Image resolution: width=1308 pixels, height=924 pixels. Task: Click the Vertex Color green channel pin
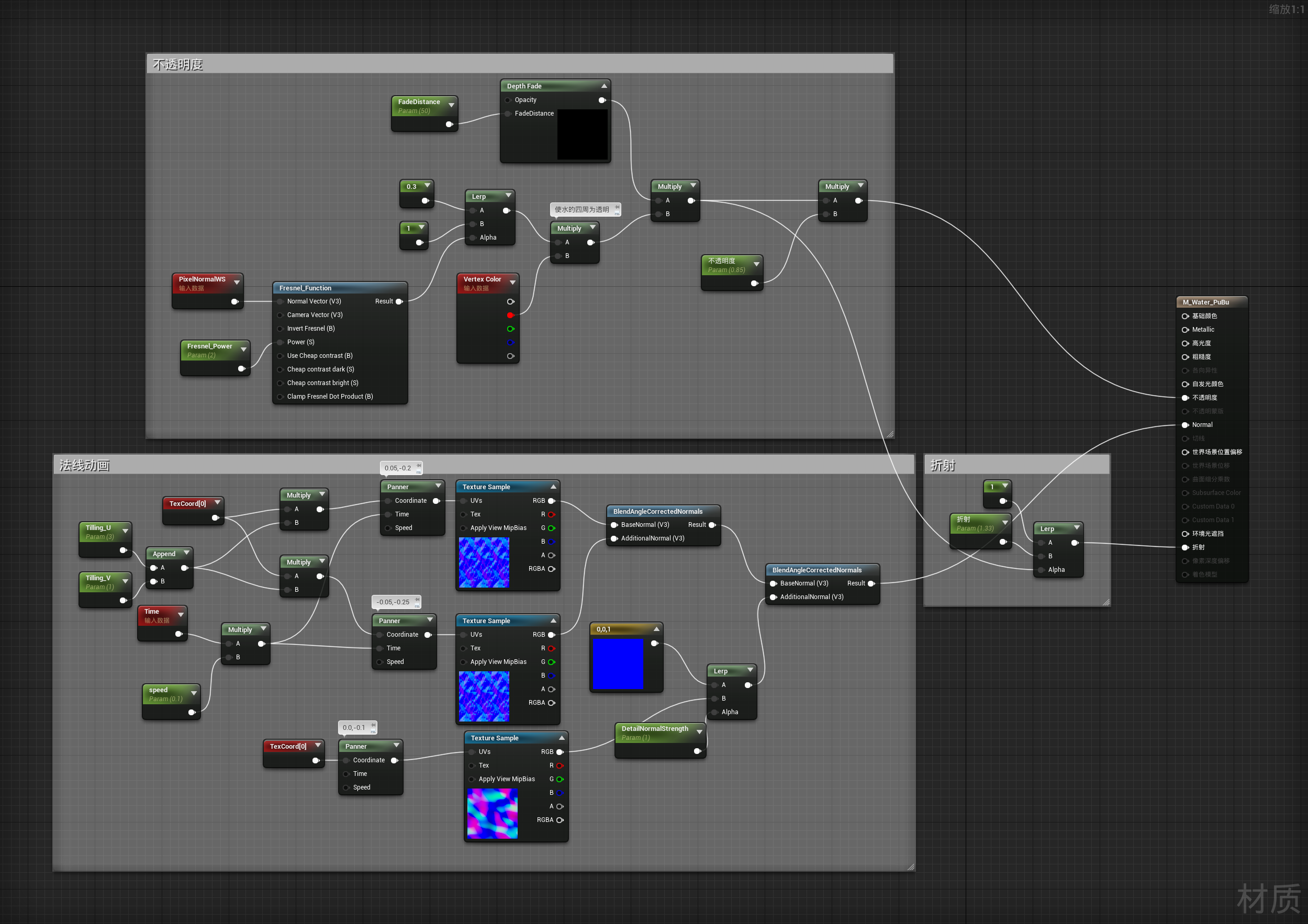tap(510, 329)
